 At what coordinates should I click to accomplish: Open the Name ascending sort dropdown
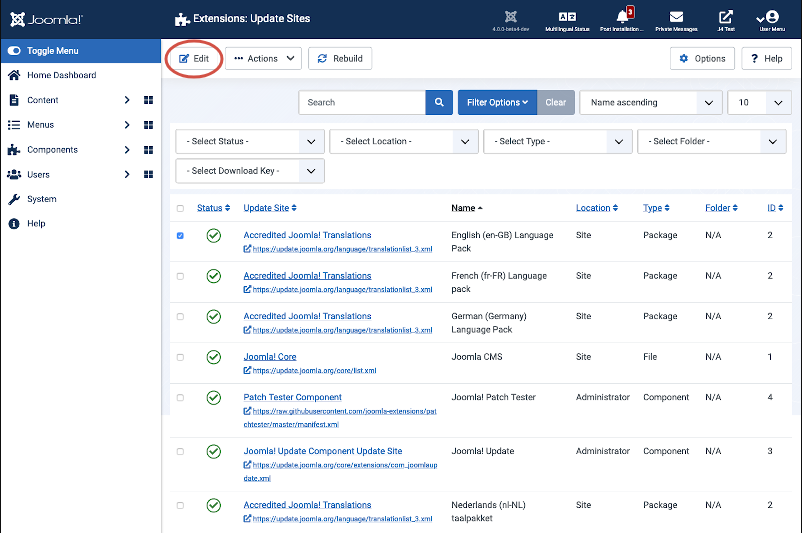650,102
